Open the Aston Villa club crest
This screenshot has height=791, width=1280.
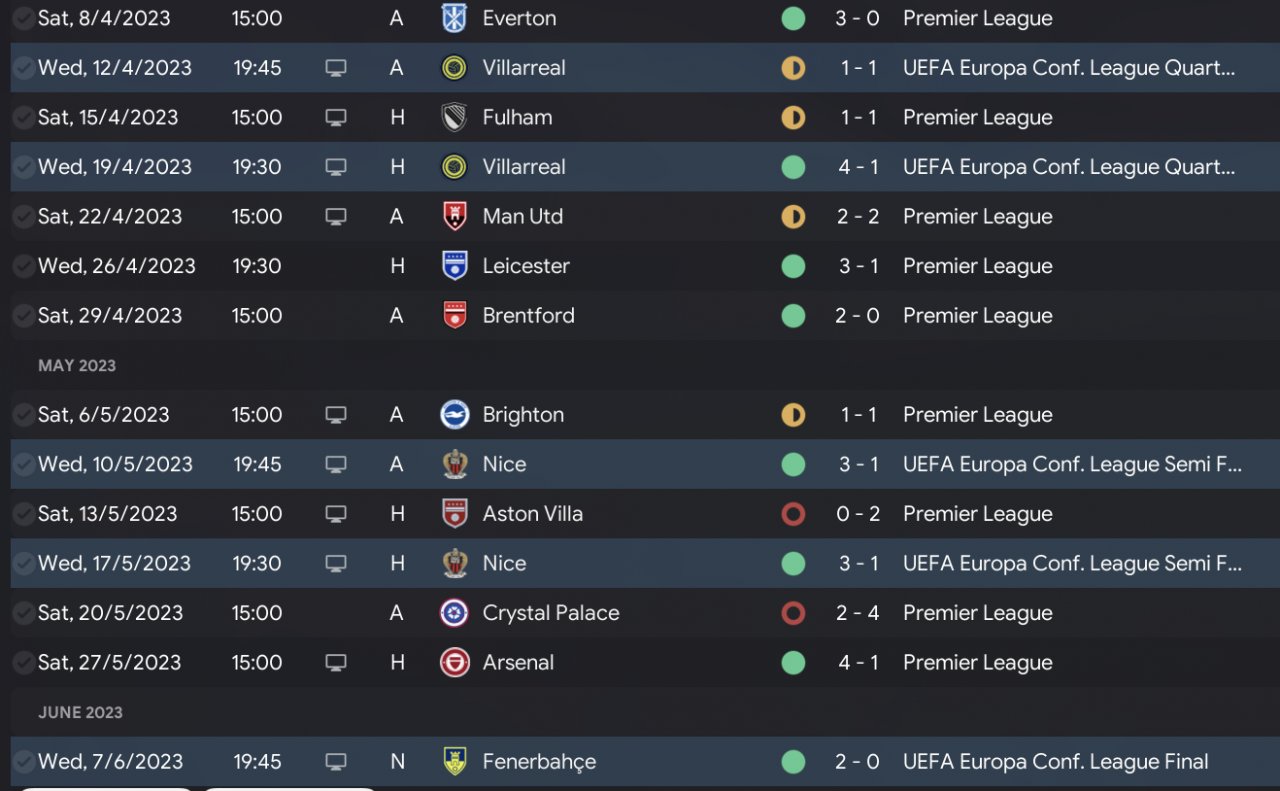[454, 514]
